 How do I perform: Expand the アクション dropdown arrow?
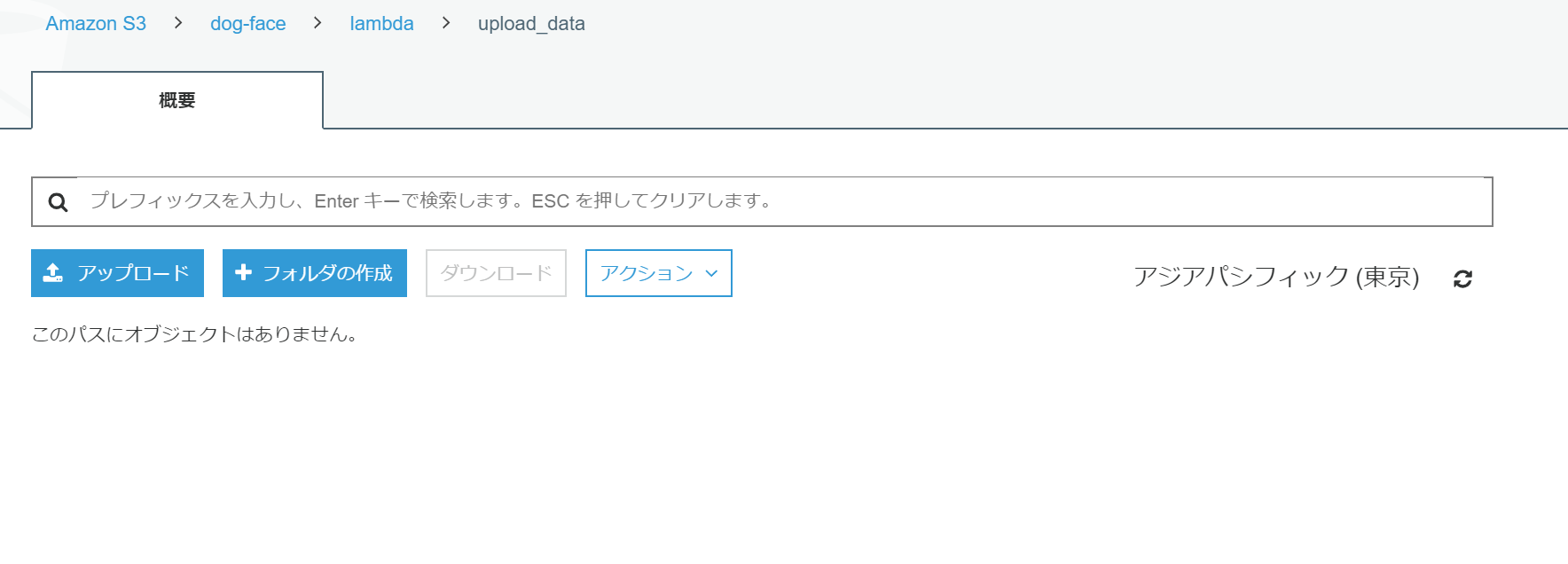point(711,274)
